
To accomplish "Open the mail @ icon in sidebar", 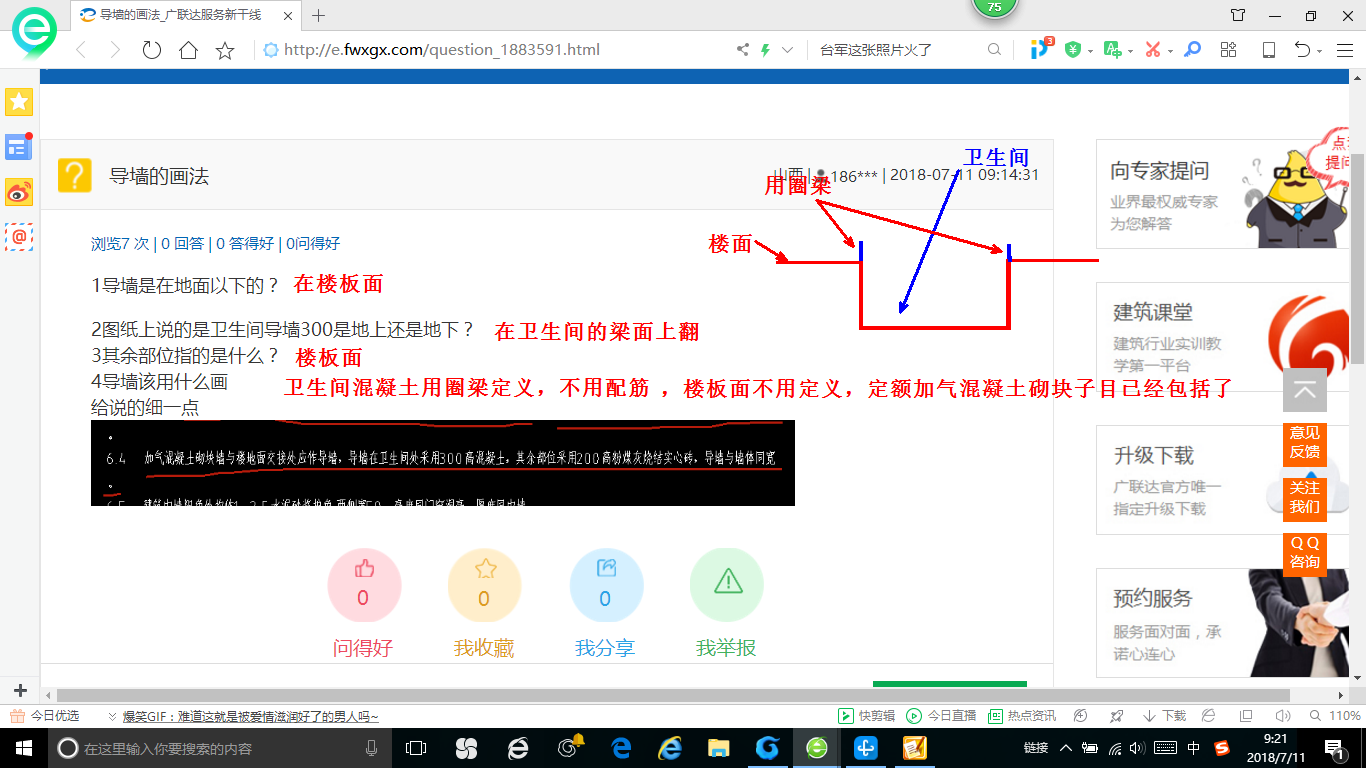I will point(19,237).
